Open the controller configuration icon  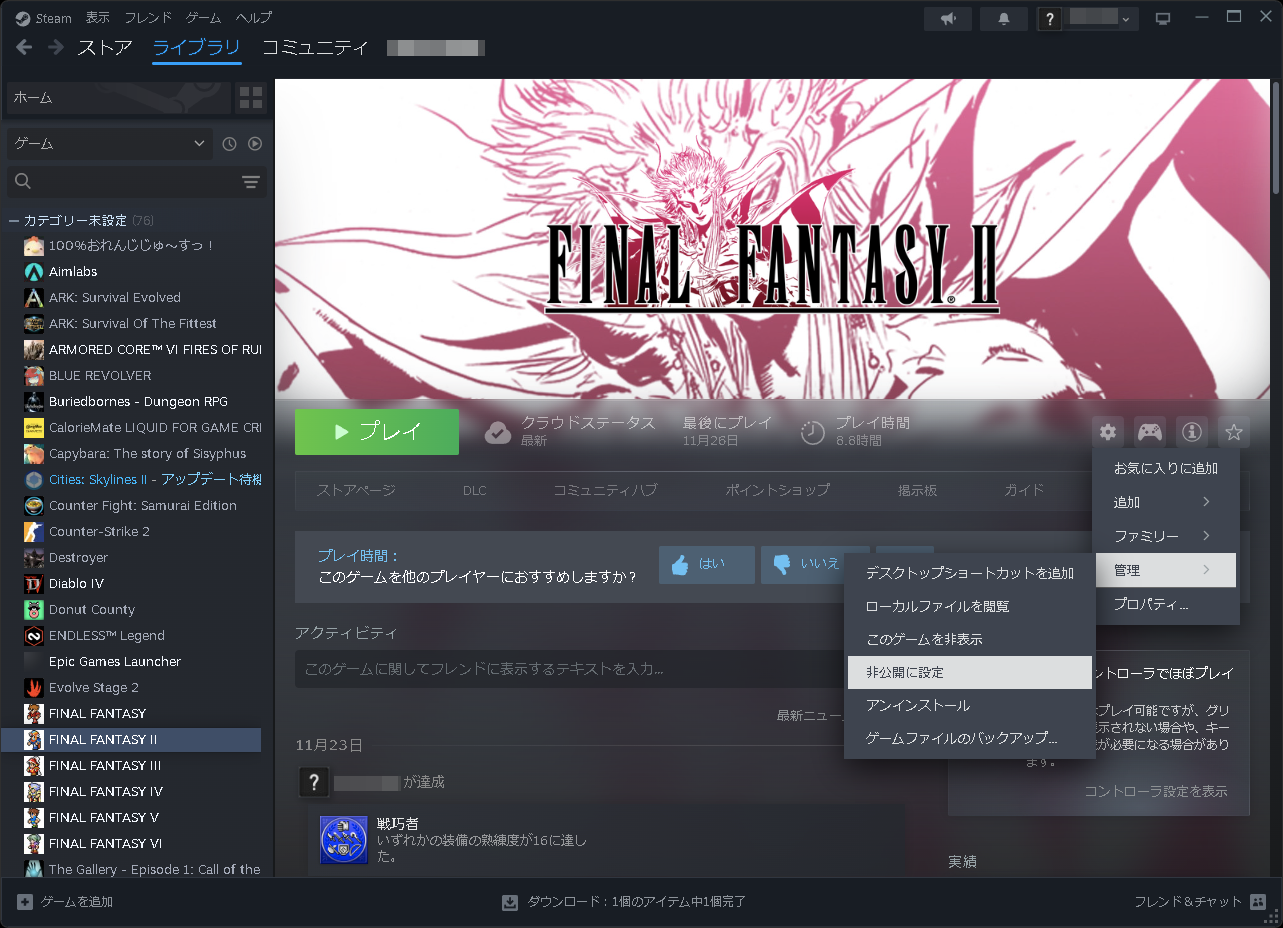(1148, 431)
